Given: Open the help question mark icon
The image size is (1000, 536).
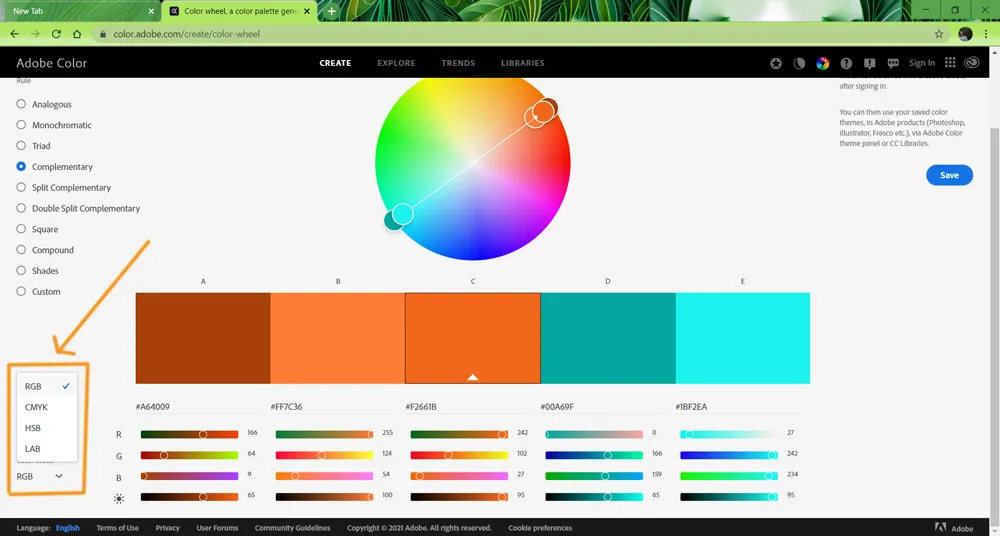Looking at the screenshot, I should click(x=846, y=63).
